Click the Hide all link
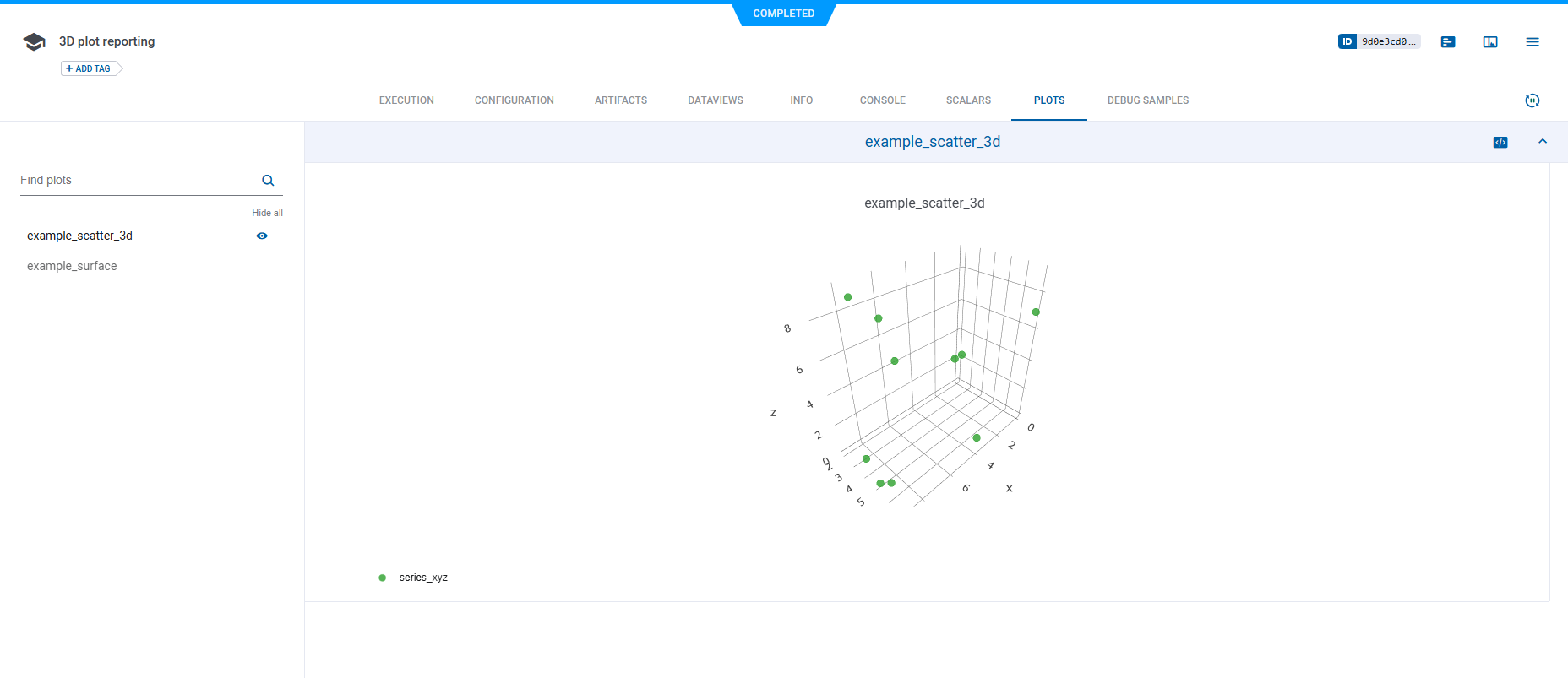The image size is (1568, 678). tap(267, 213)
